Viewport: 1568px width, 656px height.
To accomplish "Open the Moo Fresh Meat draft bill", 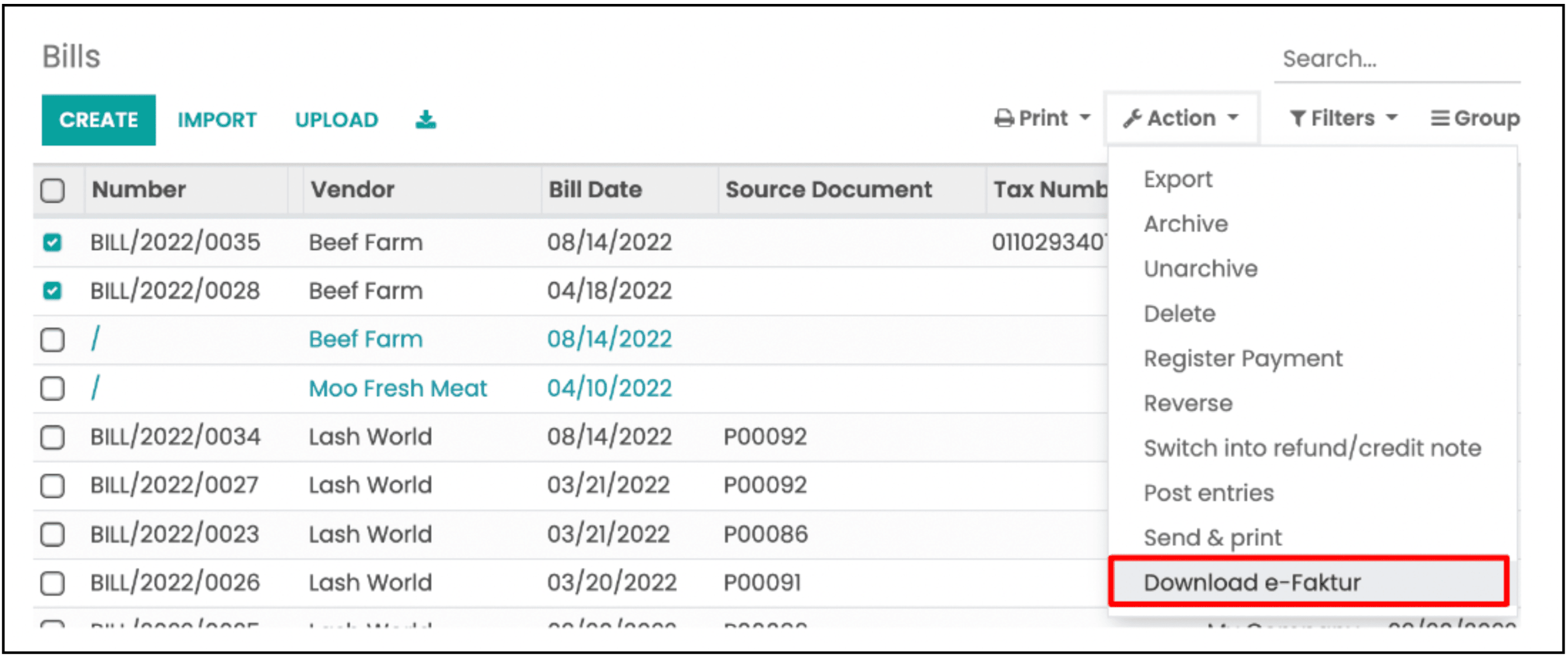I will coord(398,388).
